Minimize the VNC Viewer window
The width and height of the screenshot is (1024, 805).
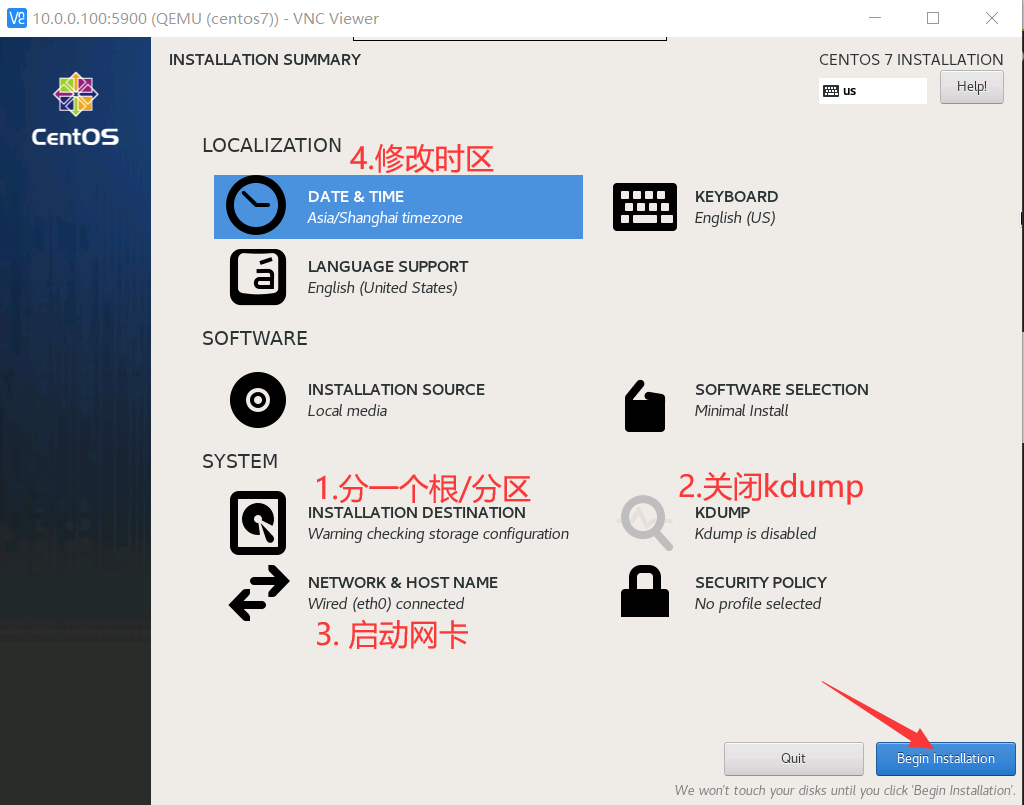(x=875, y=18)
